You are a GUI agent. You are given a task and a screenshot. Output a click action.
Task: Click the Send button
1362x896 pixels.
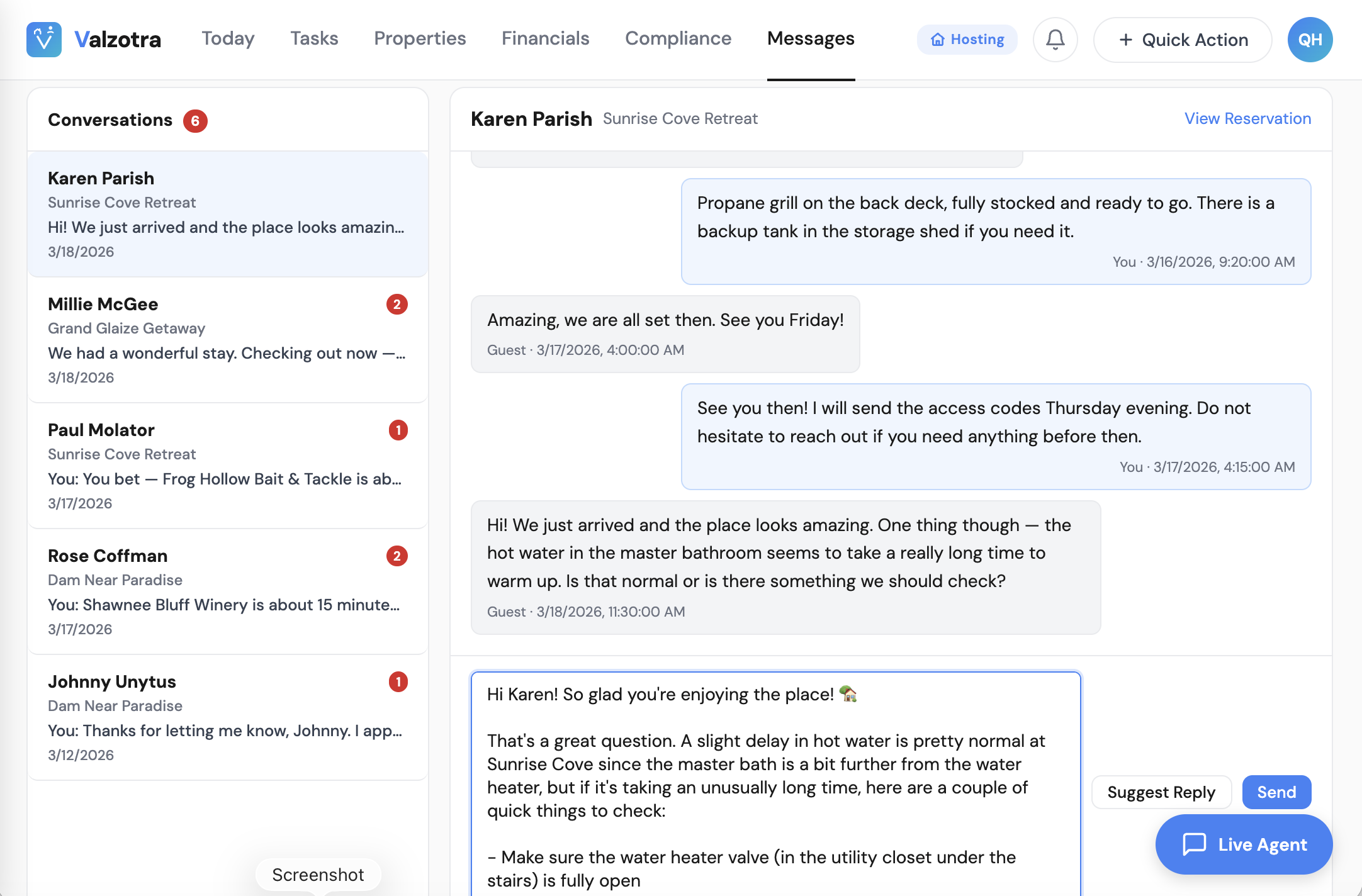coord(1276,792)
